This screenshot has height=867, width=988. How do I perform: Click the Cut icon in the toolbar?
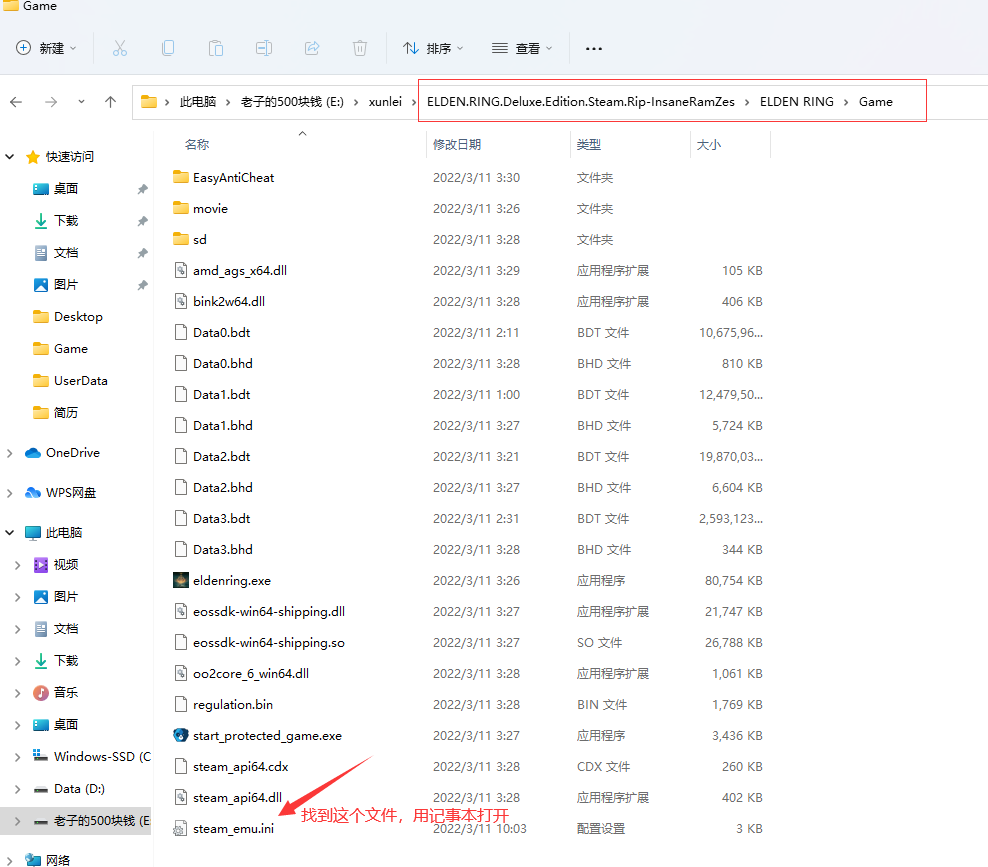pos(120,48)
